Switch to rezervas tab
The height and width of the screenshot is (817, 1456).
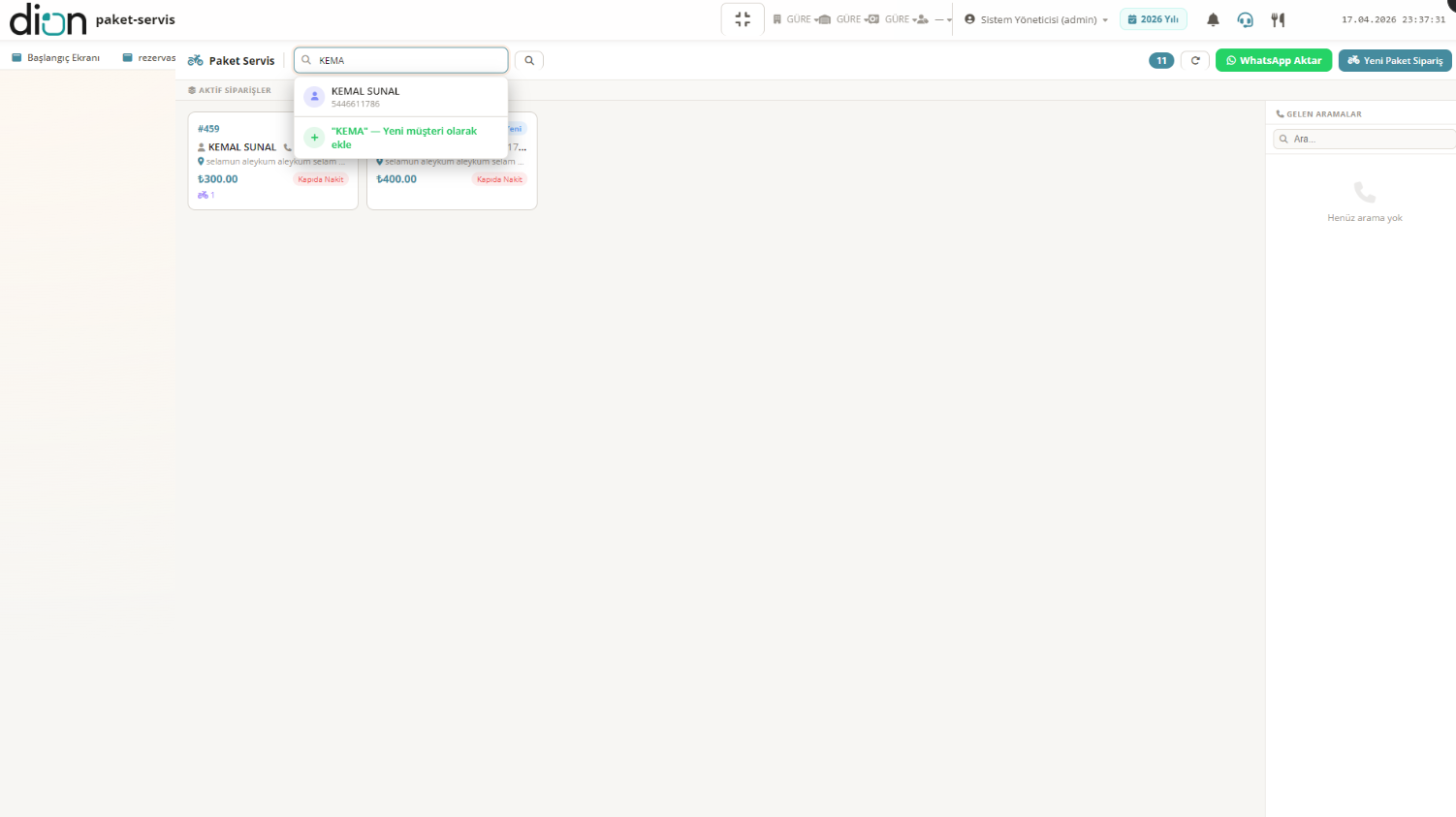click(149, 58)
